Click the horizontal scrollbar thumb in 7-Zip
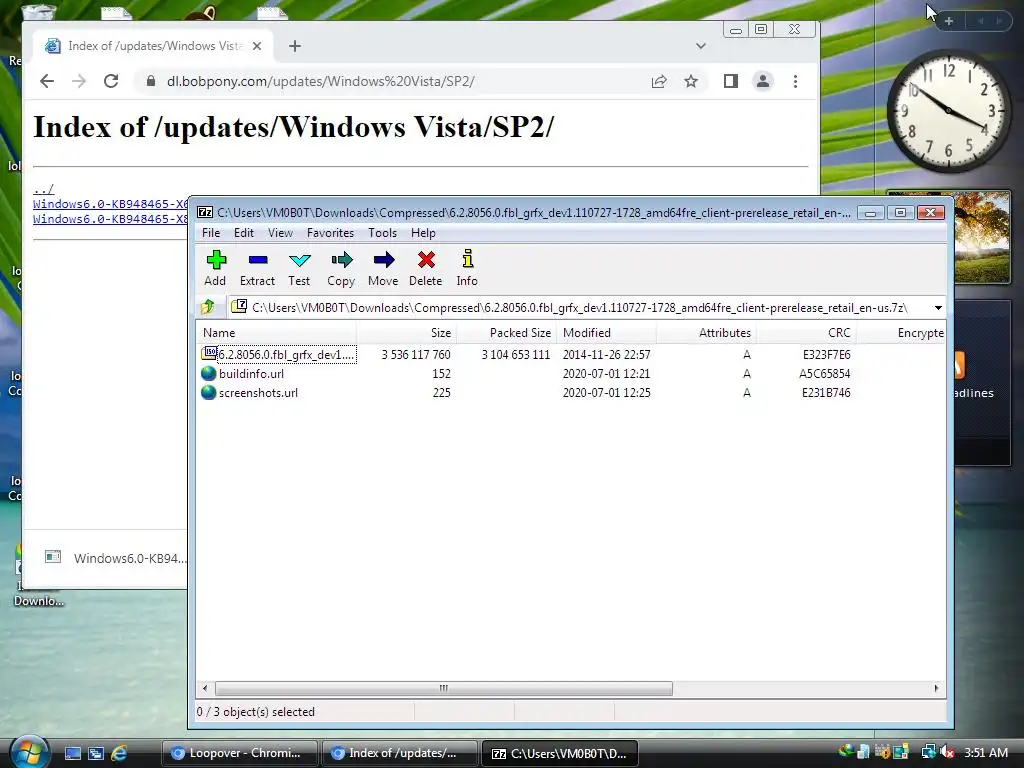Viewport: 1024px width, 768px height. (443, 688)
